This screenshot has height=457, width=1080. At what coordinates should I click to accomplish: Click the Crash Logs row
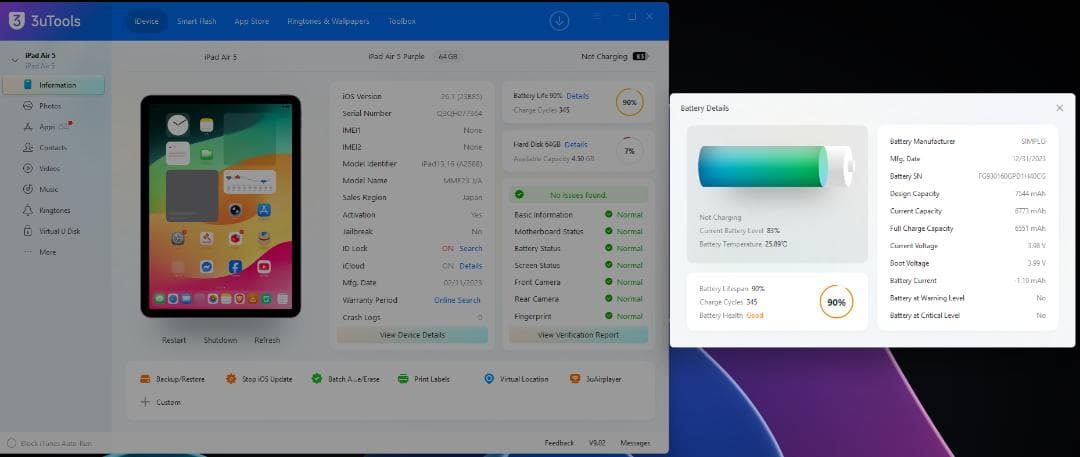(413, 318)
